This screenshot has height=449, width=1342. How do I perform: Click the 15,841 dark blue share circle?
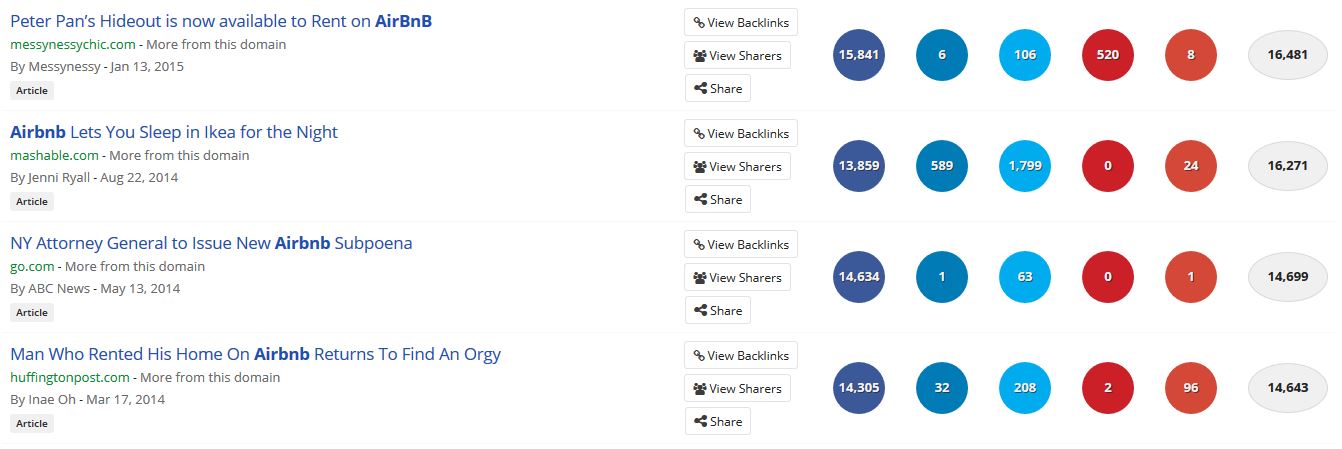pos(858,55)
